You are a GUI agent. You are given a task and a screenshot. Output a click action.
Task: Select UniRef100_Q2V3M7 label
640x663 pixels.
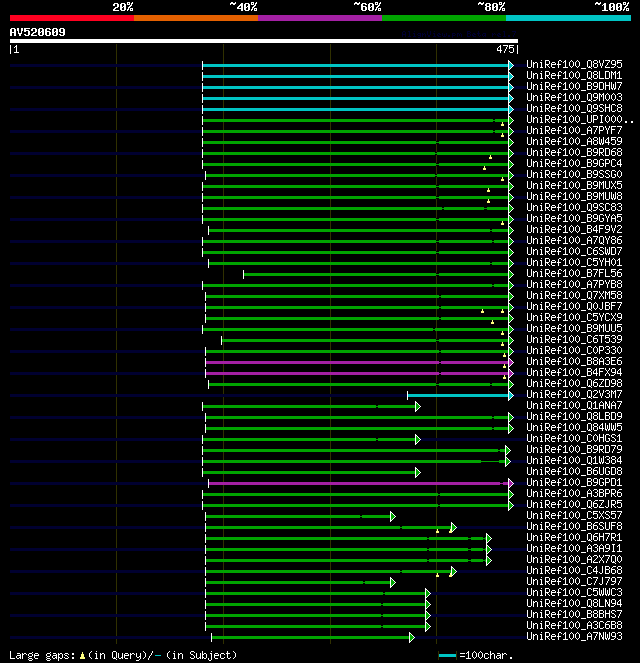[x=574, y=394]
